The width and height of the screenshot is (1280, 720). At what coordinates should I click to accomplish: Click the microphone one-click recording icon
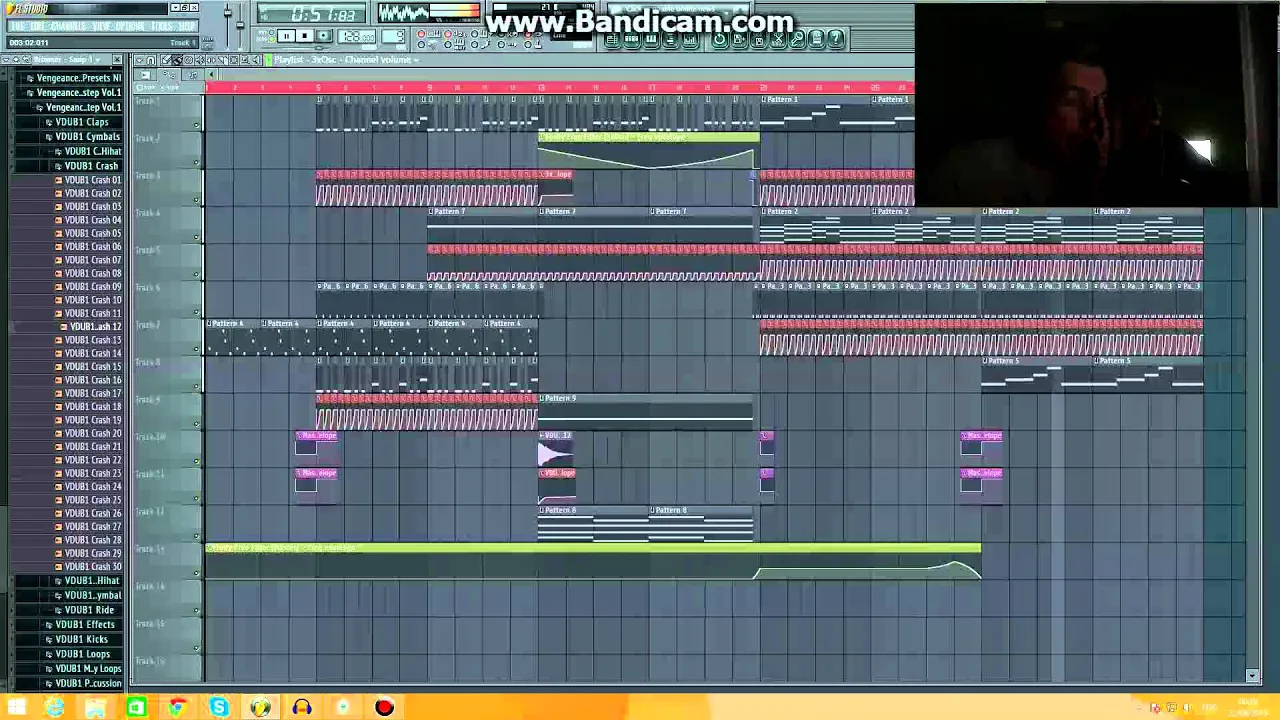pos(797,39)
